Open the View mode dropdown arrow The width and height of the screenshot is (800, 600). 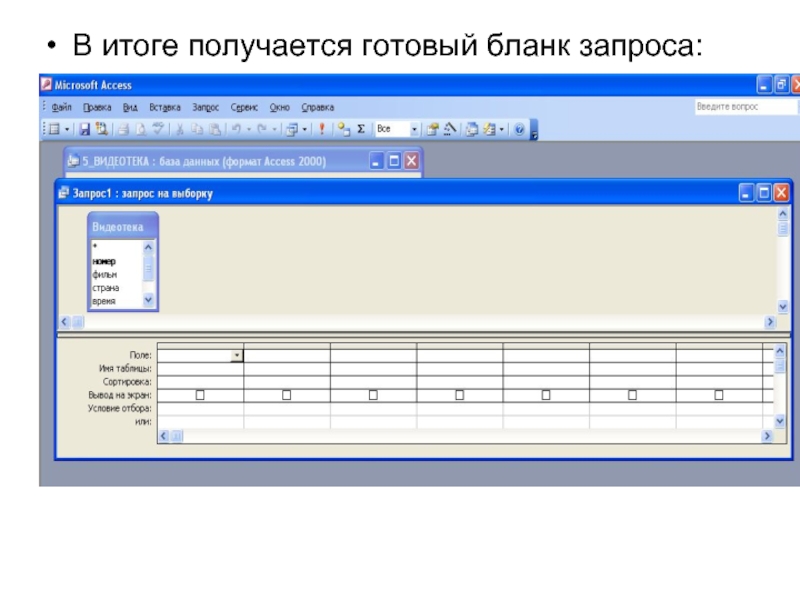(67, 129)
